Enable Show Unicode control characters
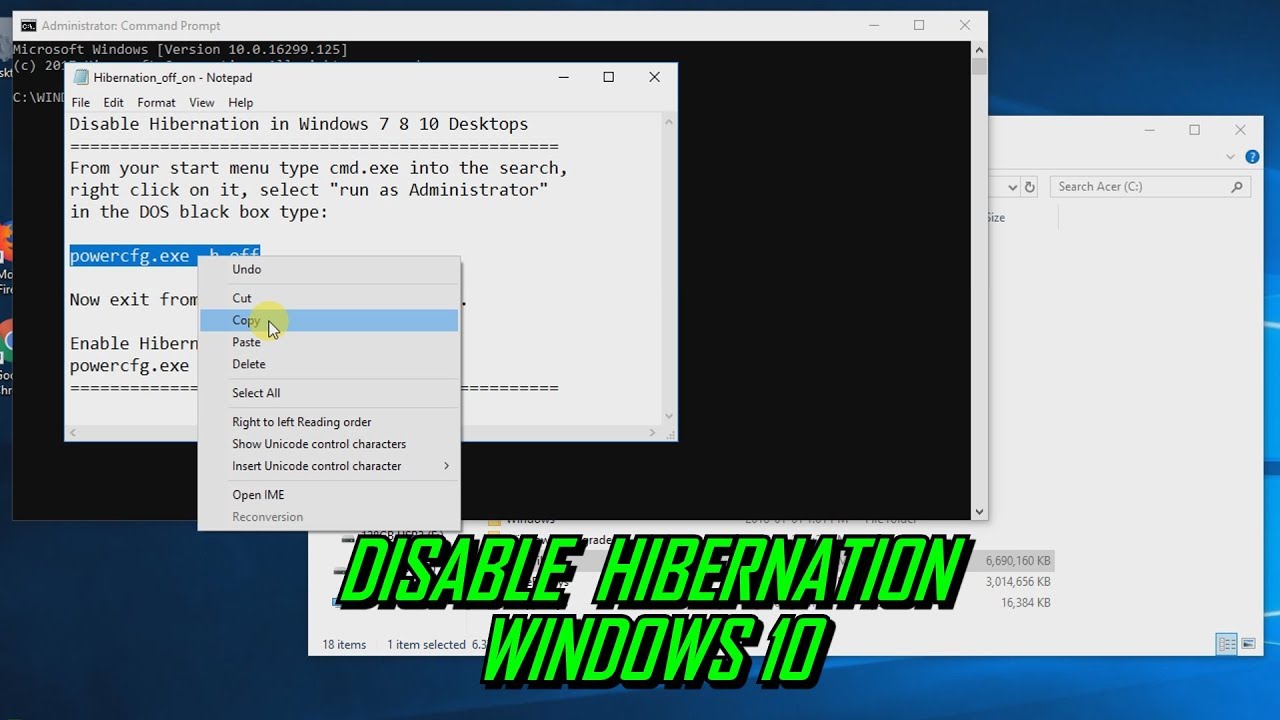This screenshot has width=1280, height=720. (x=329, y=444)
